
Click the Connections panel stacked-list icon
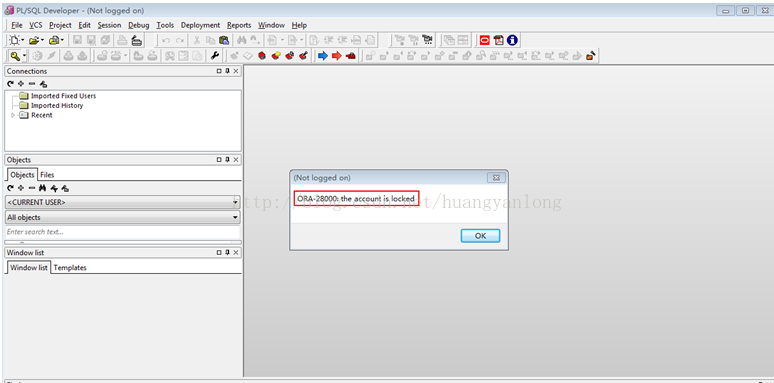coord(43,84)
